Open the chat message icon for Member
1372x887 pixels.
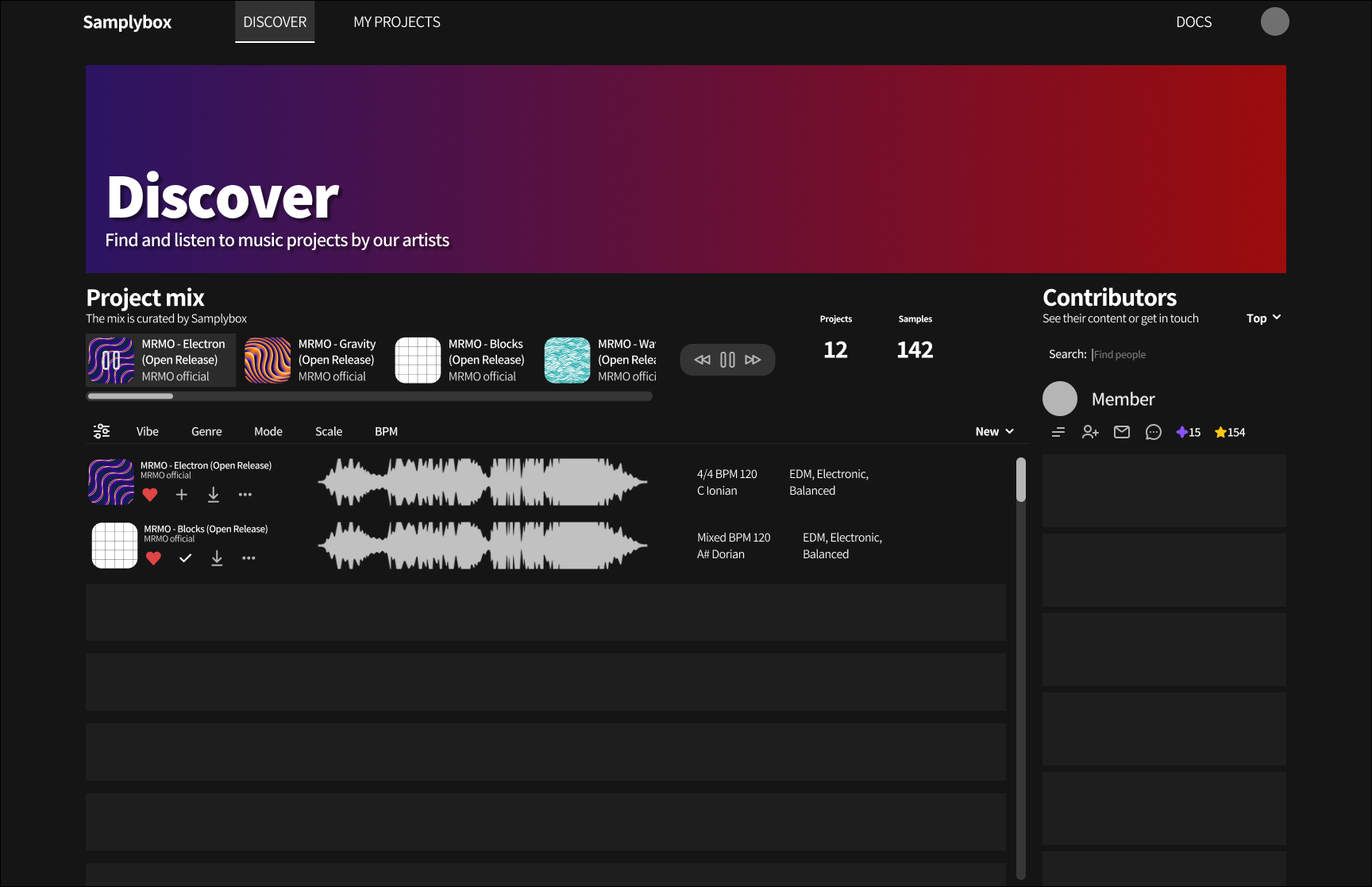click(1154, 432)
